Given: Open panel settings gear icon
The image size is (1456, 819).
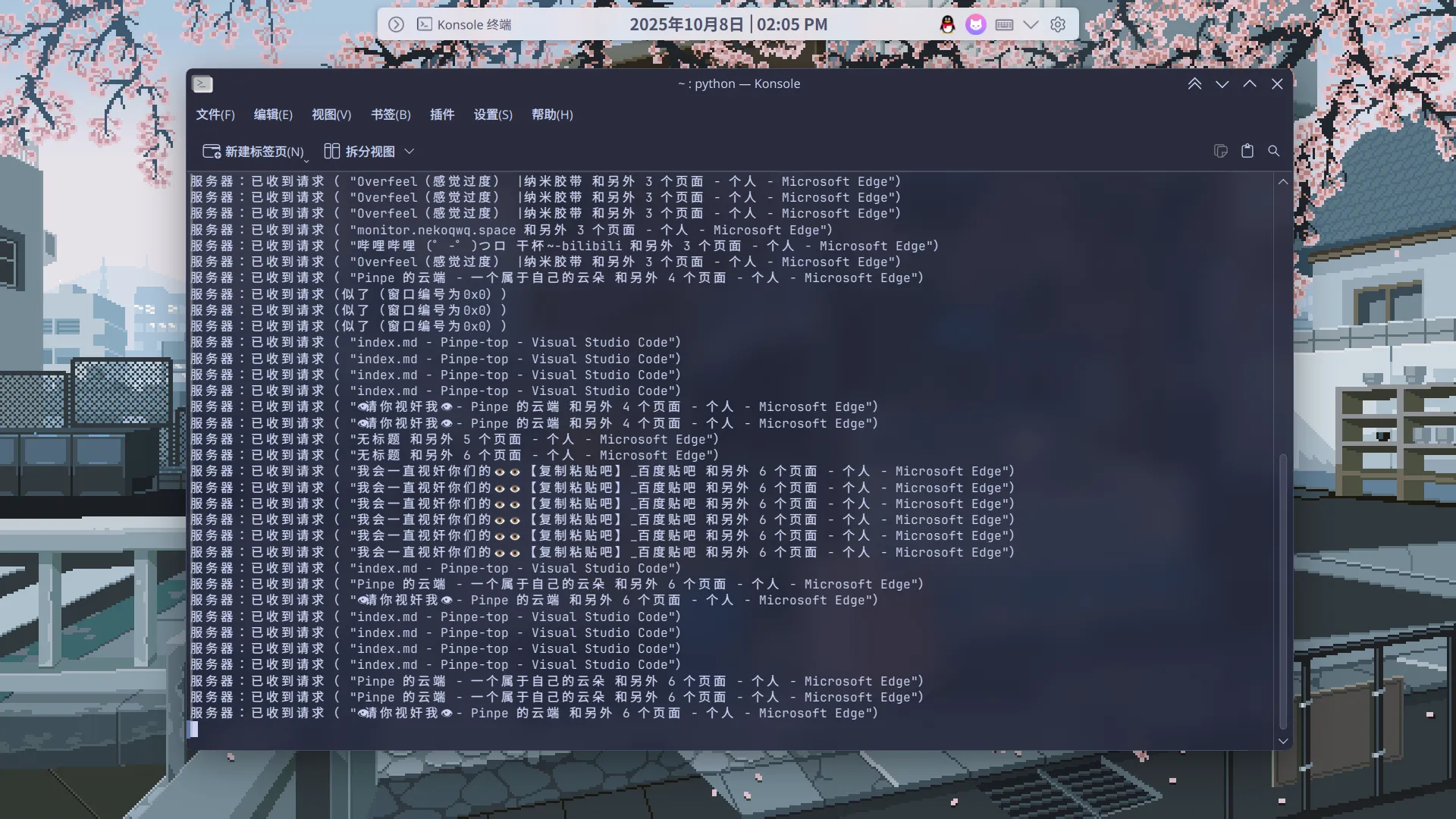Looking at the screenshot, I should (1058, 24).
